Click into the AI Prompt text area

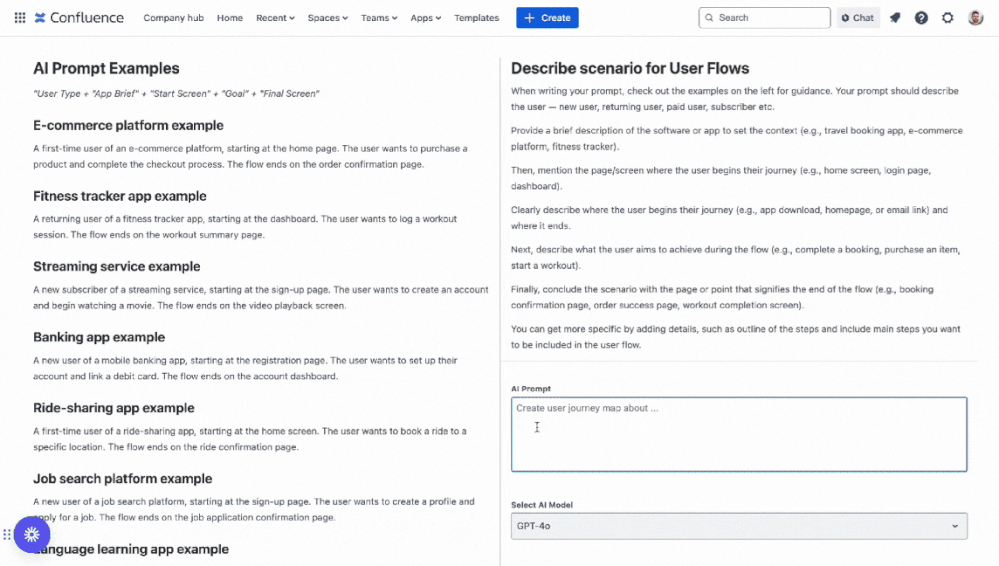739,434
